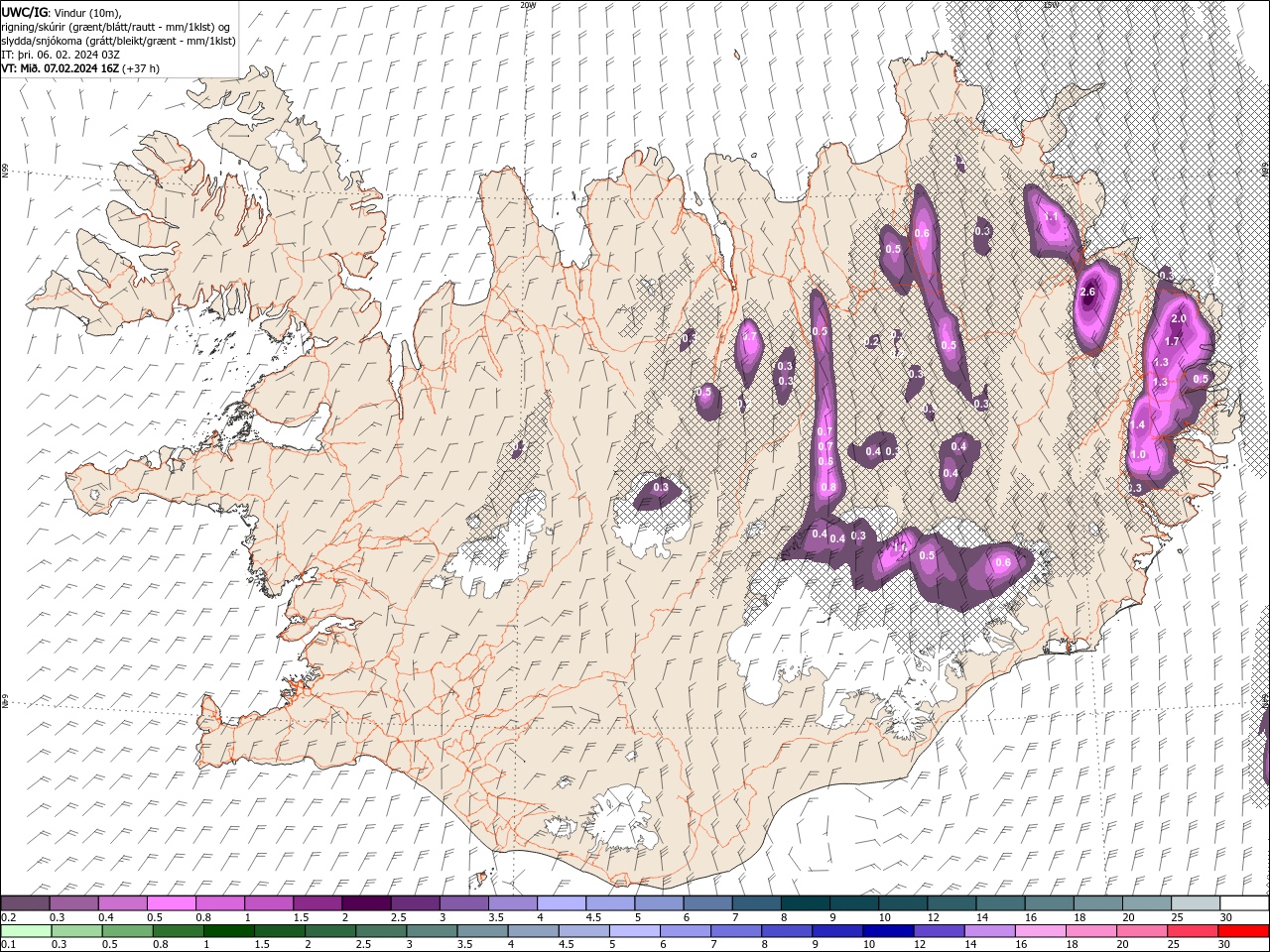Select the 'slydda/snjókoma' description line
This screenshot has width=1270, height=952.
coord(118,41)
